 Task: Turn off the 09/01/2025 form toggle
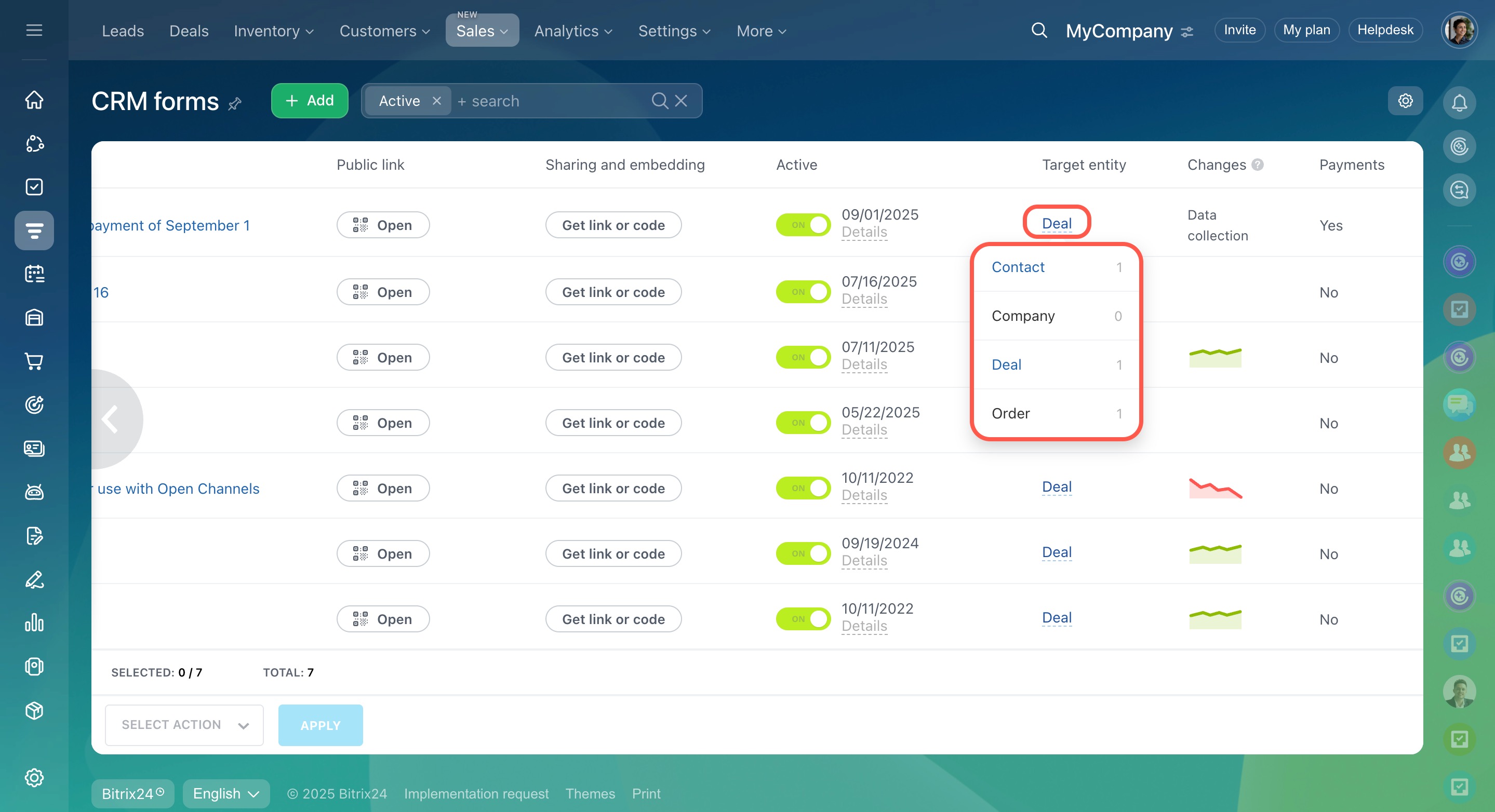point(803,225)
